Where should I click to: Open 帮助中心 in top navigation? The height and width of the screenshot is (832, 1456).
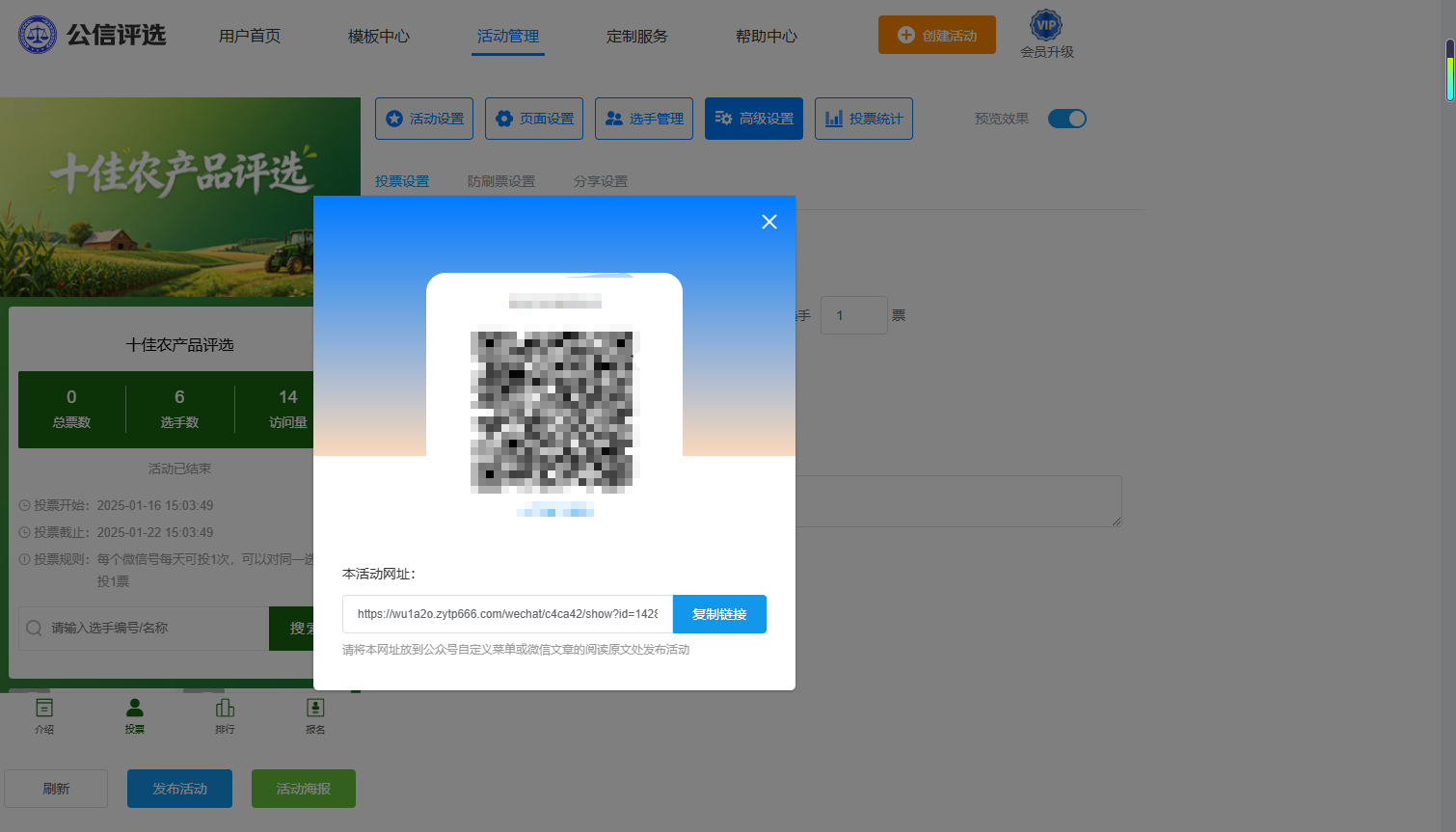point(767,36)
